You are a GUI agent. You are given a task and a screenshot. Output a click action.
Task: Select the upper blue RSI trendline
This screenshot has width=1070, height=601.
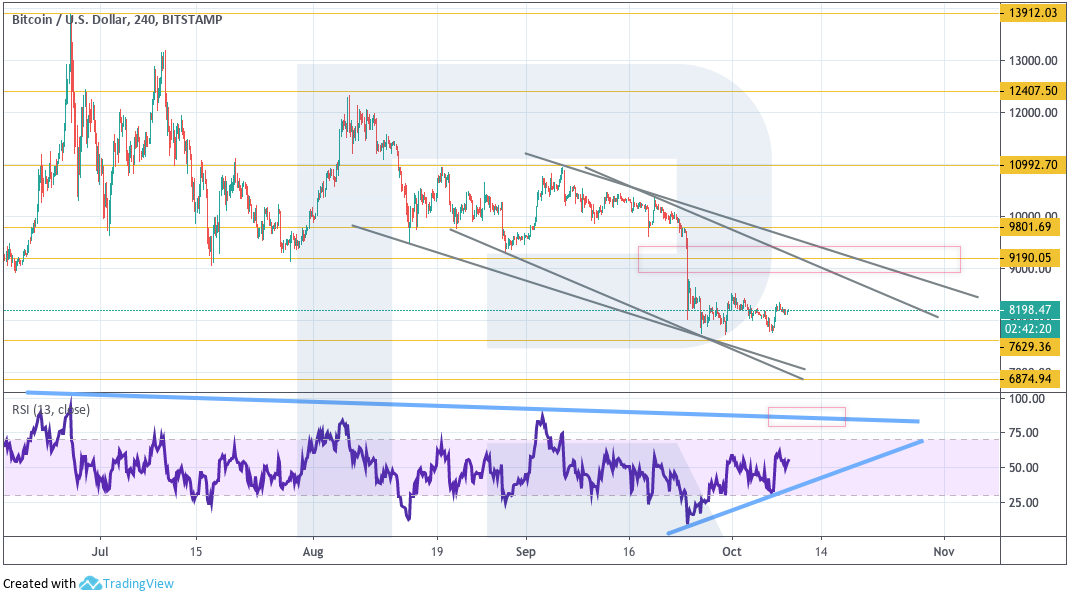(470, 406)
